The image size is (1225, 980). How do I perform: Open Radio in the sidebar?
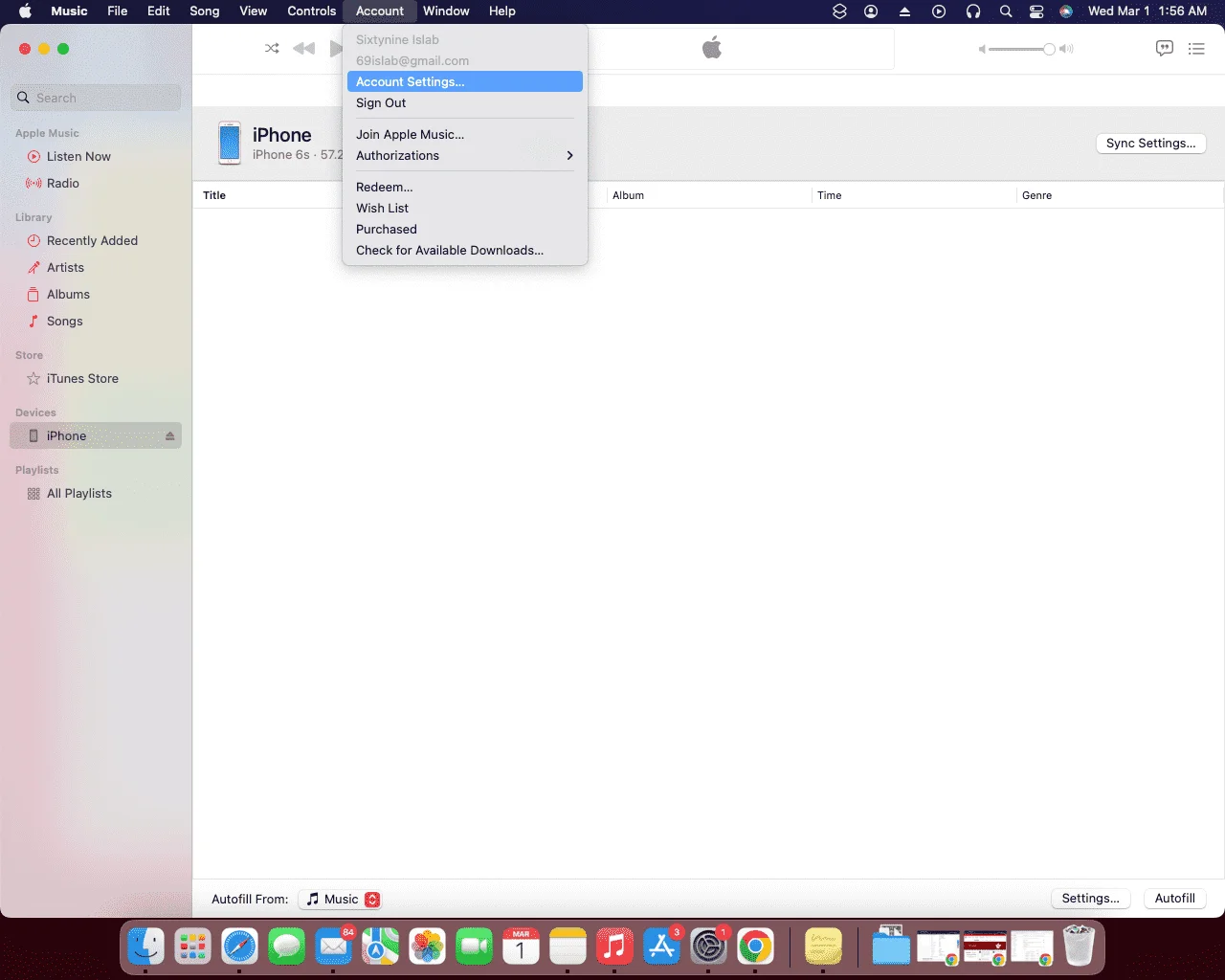point(96,183)
